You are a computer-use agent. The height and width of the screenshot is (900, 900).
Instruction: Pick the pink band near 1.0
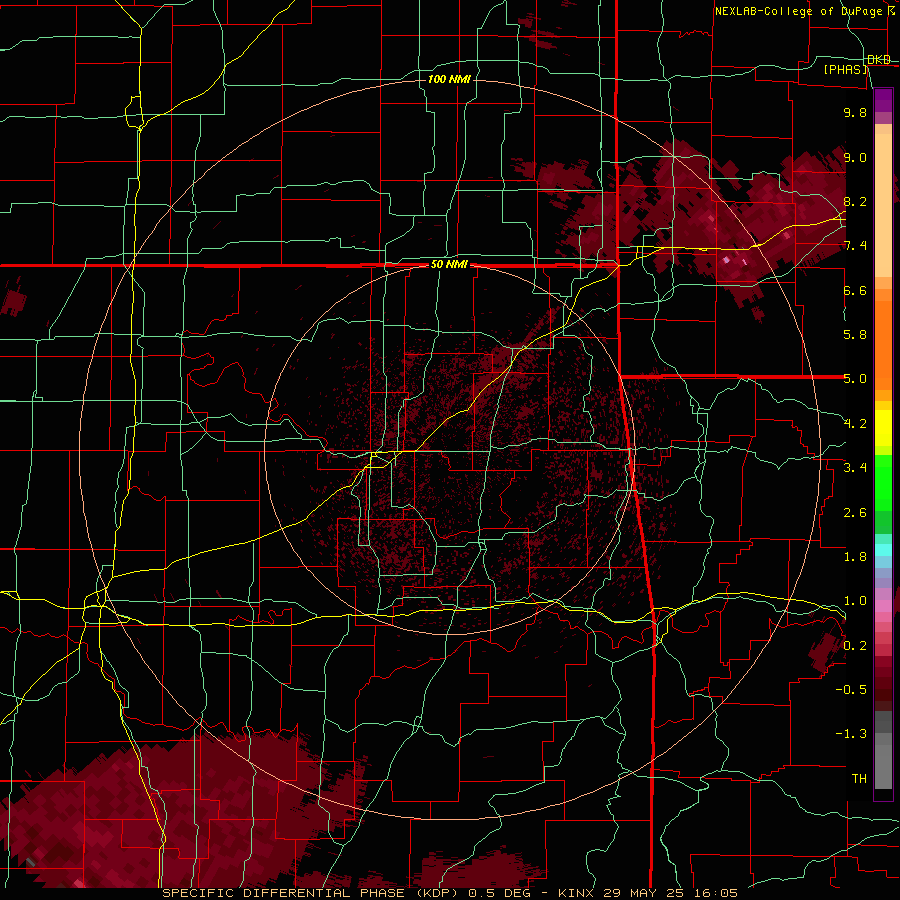click(x=883, y=606)
